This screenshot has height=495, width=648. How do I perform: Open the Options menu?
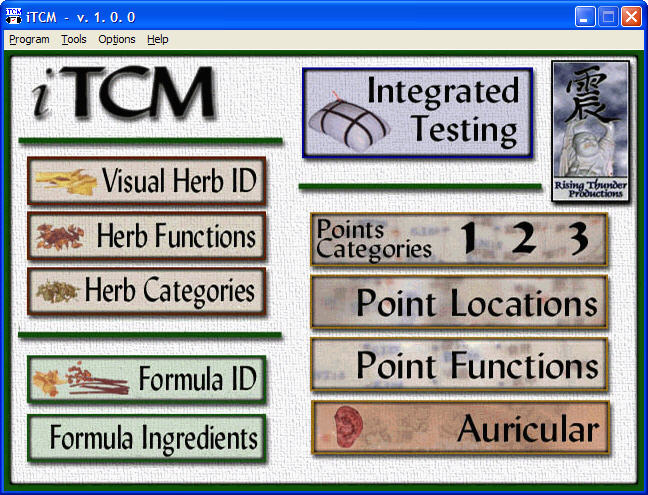117,39
